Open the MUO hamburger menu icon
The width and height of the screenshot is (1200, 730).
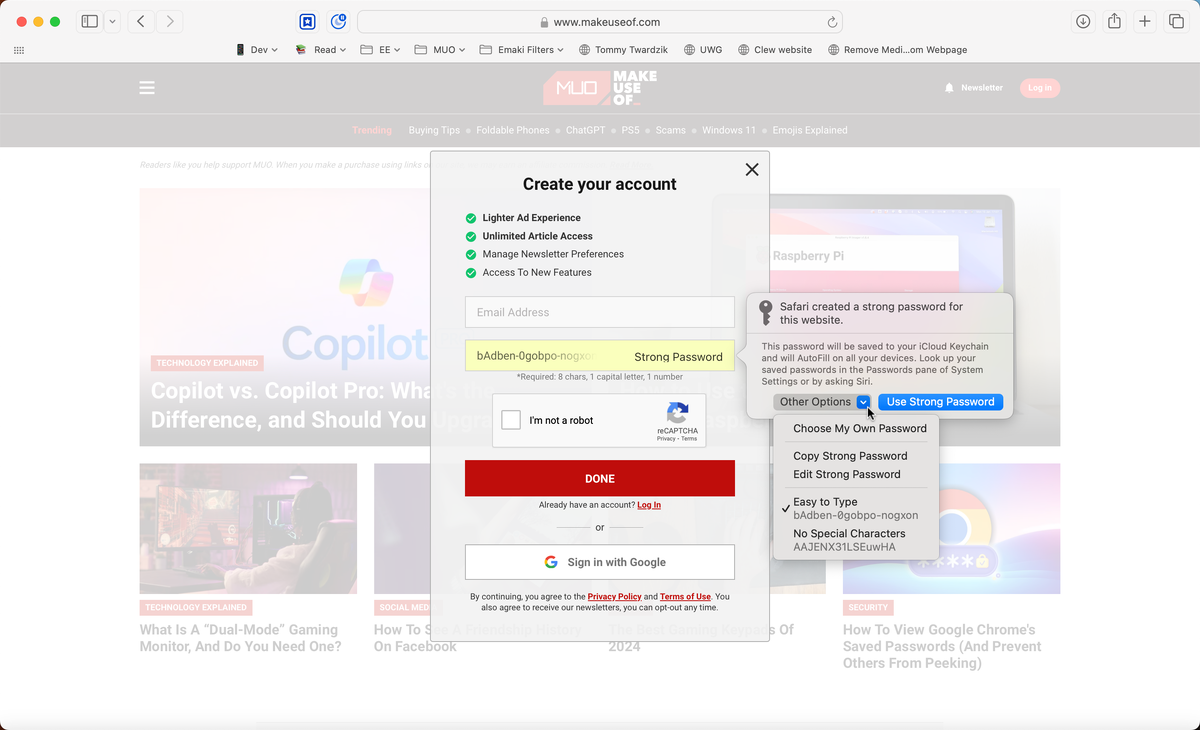click(x=147, y=88)
